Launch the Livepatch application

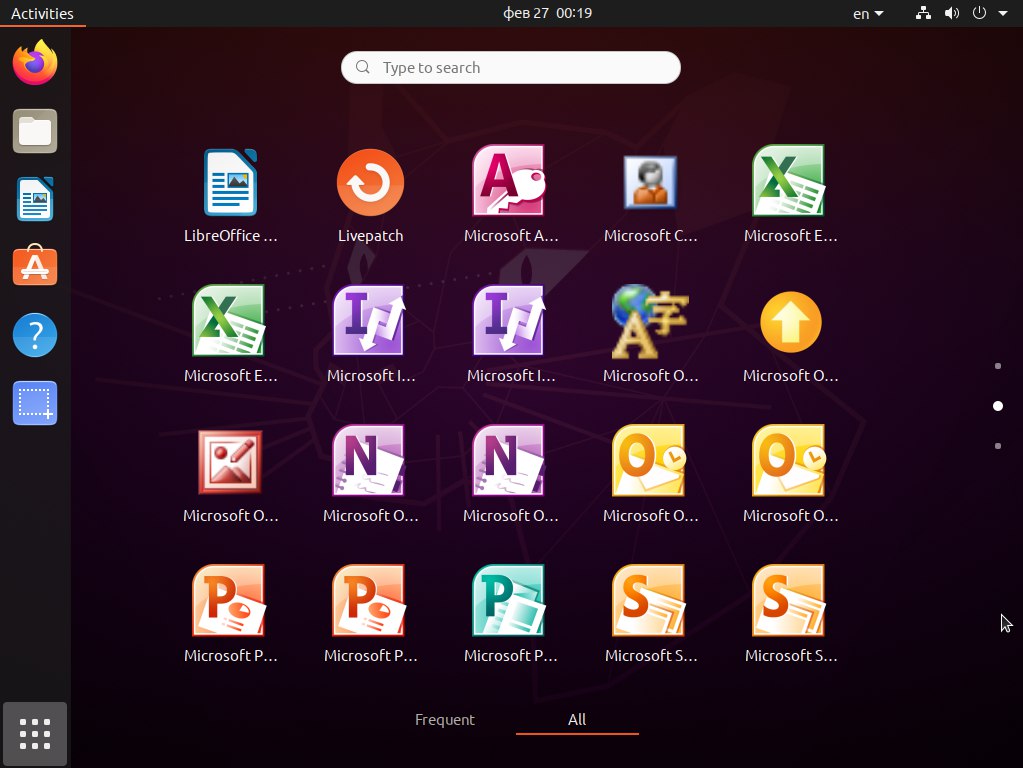[x=370, y=182]
